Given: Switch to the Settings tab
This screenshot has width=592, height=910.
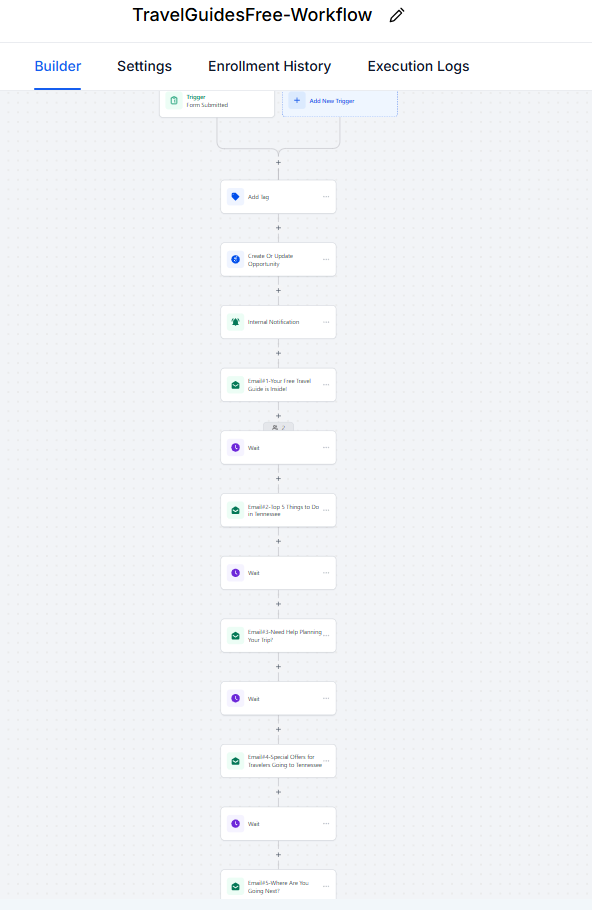Looking at the screenshot, I should pyautogui.click(x=145, y=66).
